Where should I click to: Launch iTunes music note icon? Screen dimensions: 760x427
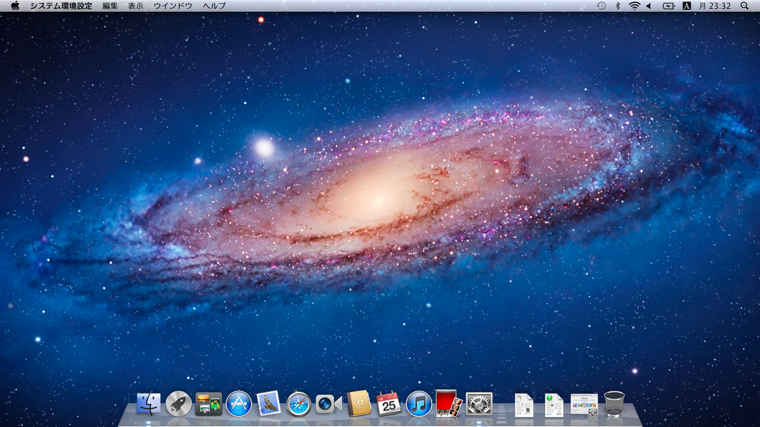click(x=419, y=404)
